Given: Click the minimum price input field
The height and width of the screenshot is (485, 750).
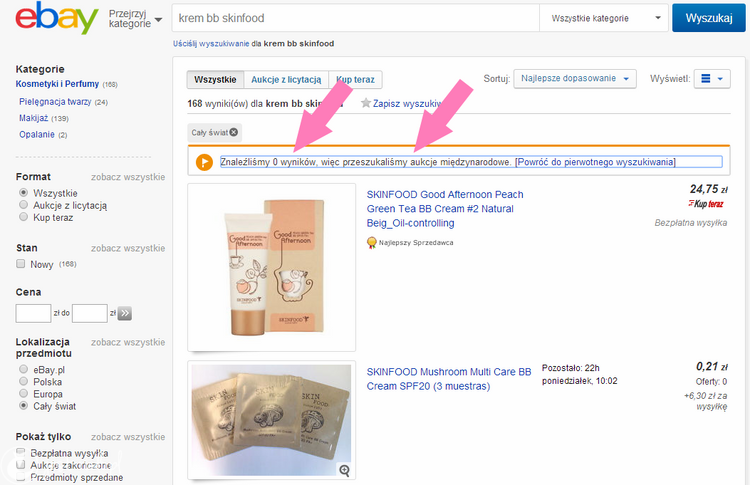Looking at the screenshot, I should pyautogui.click(x=33, y=313).
